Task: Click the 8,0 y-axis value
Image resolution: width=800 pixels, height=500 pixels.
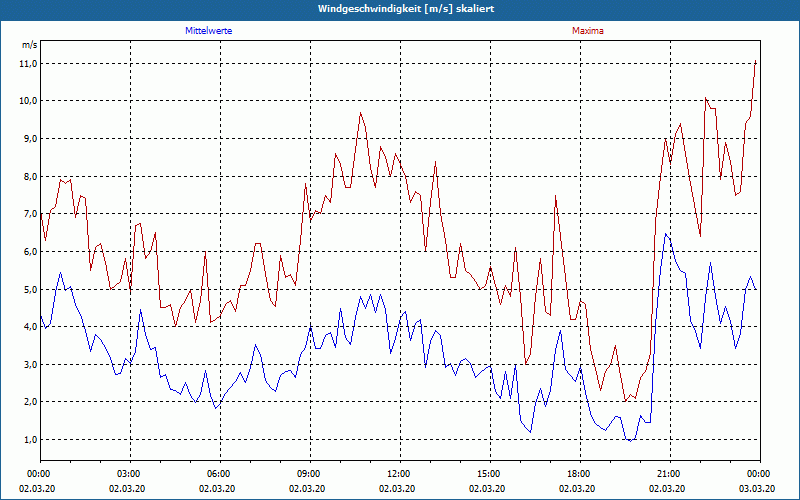Action: (x=30, y=177)
